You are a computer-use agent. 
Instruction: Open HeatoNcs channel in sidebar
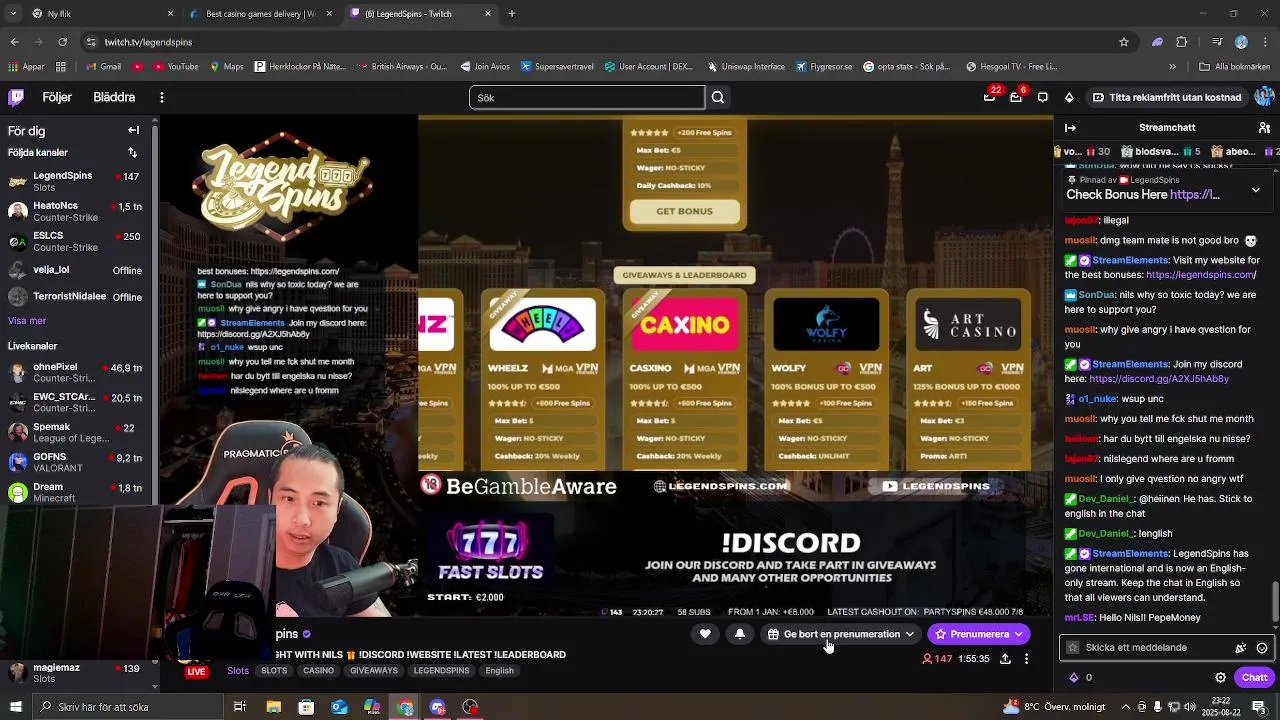pyautogui.click(x=75, y=211)
